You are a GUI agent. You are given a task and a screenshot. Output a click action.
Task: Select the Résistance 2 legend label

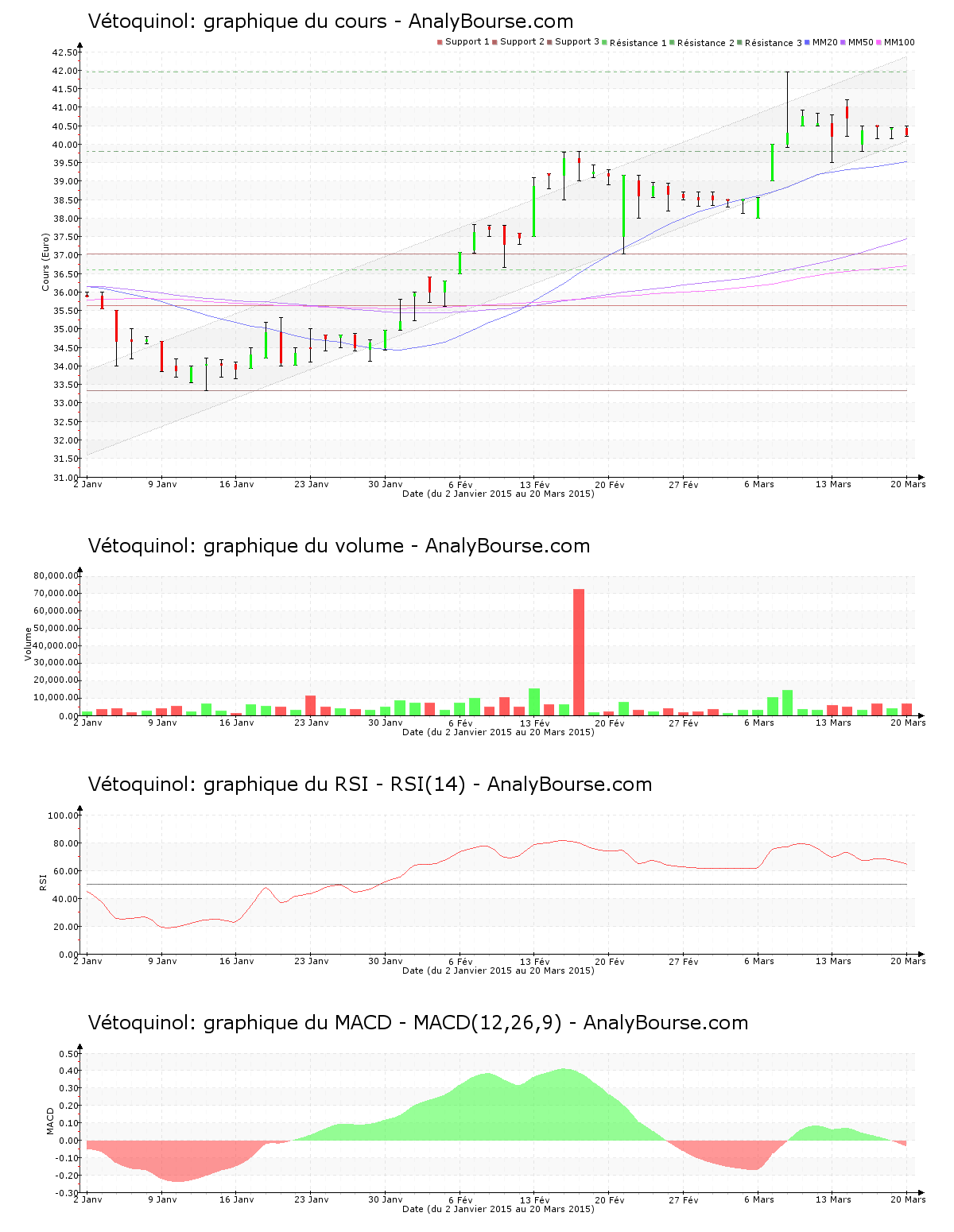tap(706, 43)
